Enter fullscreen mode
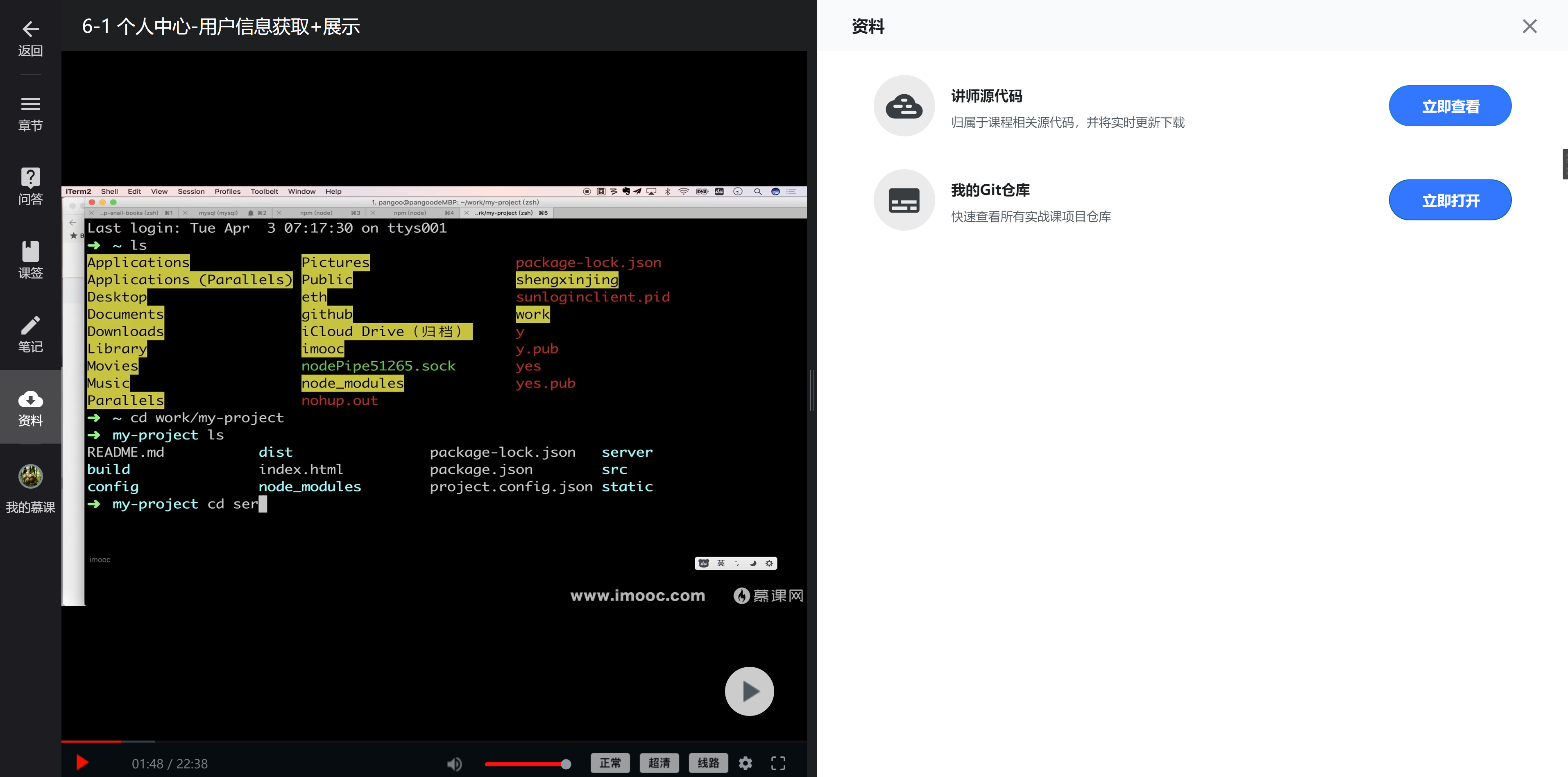Image resolution: width=1568 pixels, height=777 pixels. tap(778, 763)
